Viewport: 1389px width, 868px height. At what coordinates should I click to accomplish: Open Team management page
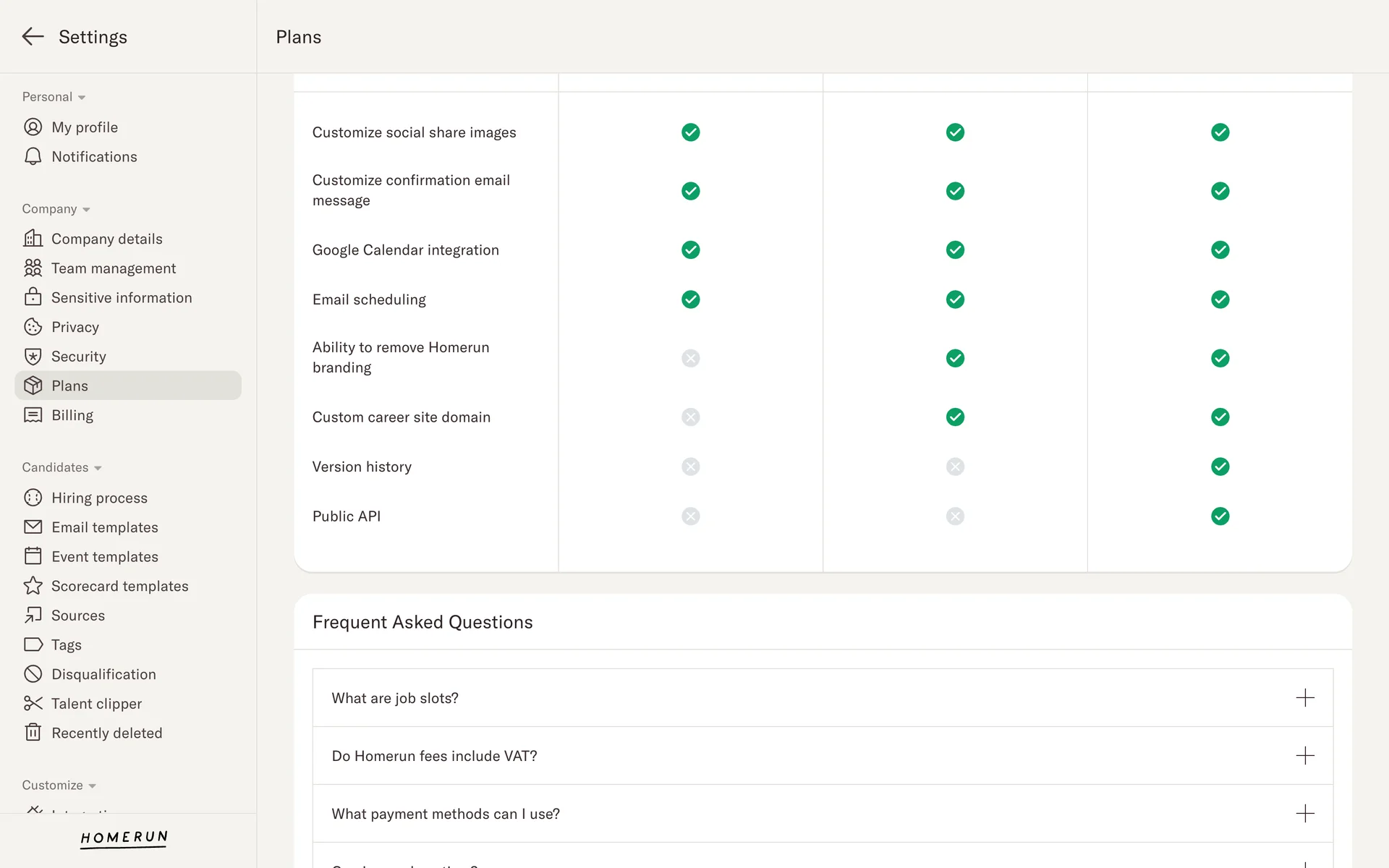pos(114,268)
